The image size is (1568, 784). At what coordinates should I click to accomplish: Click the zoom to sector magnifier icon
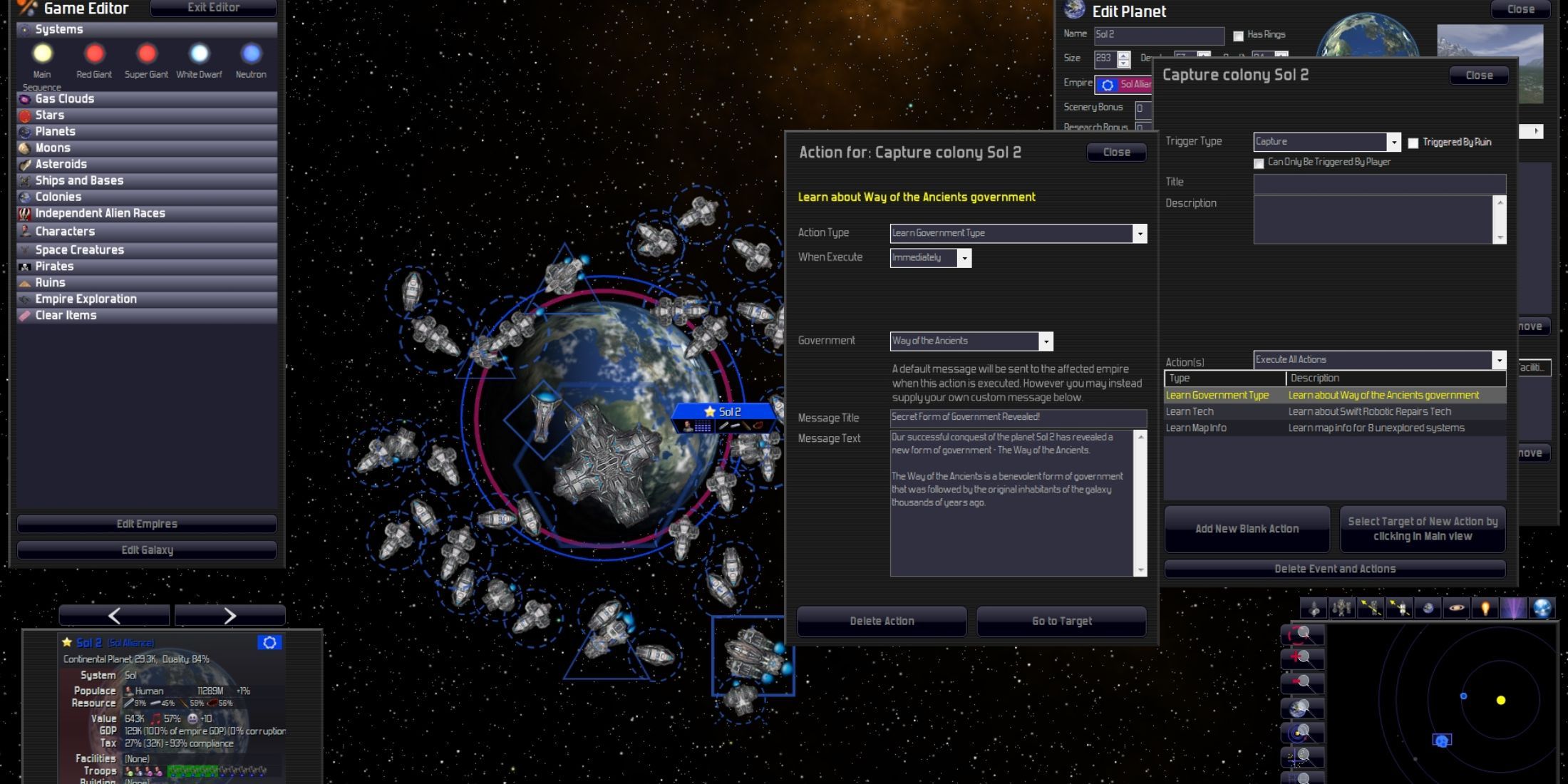[x=1302, y=756]
